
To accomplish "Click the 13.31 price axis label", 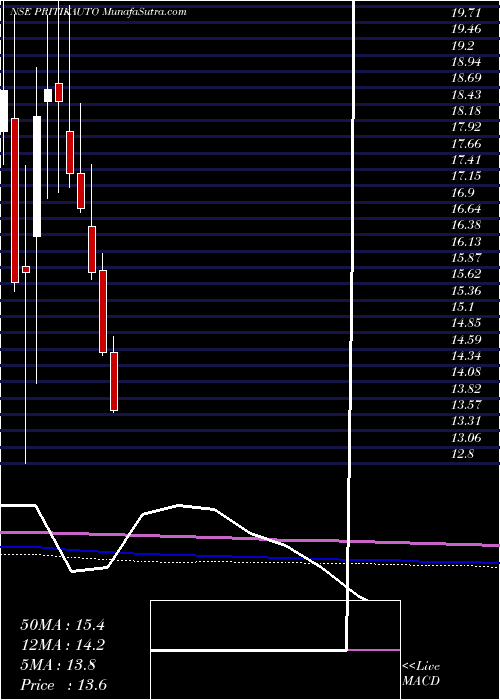I will 466,421.
